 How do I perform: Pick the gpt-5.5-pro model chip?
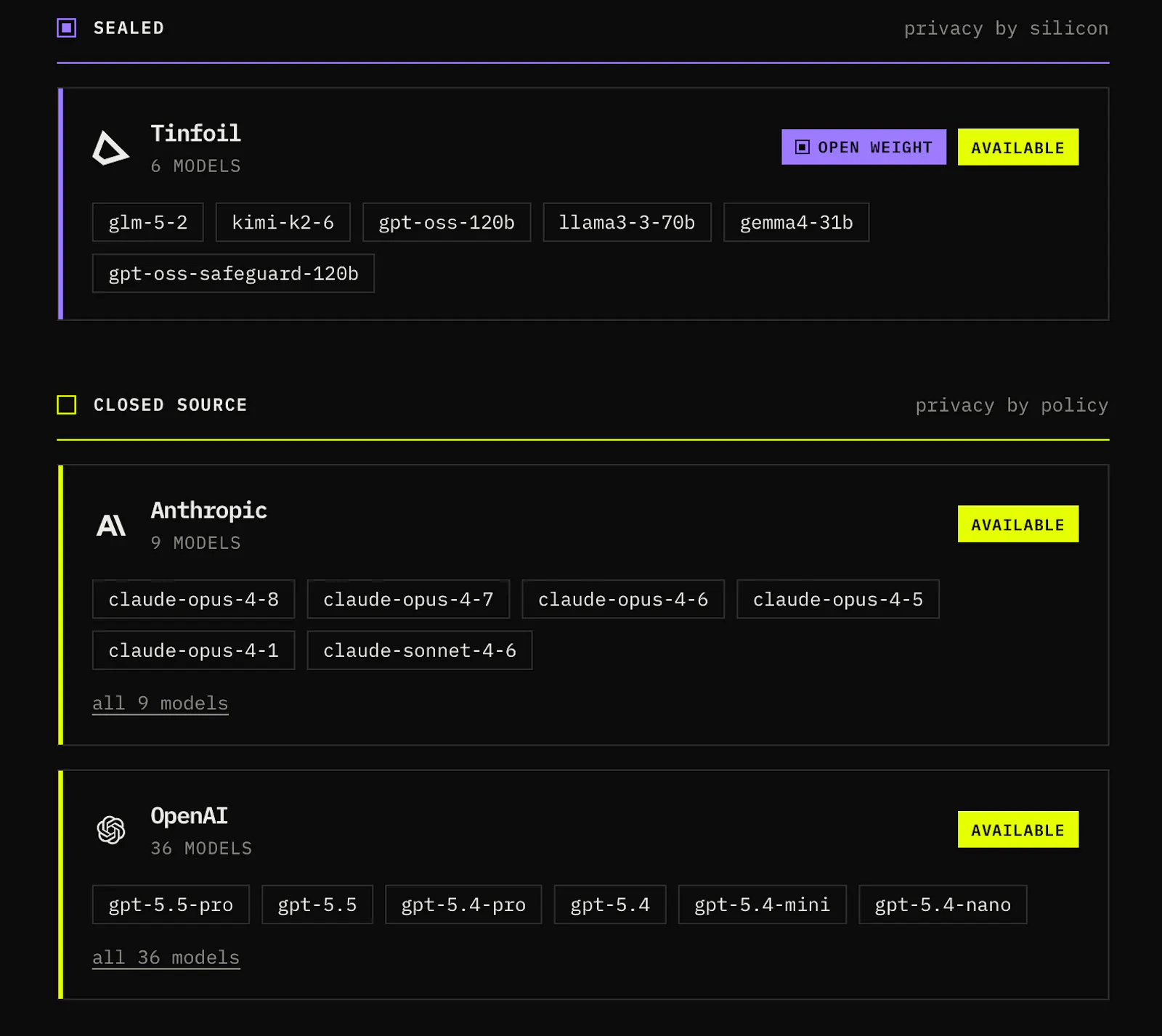[171, 905]
